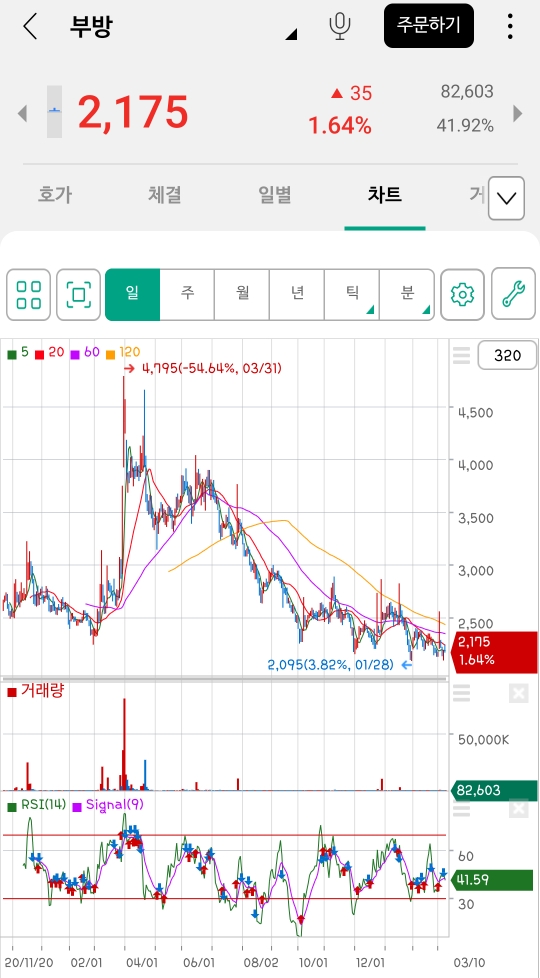Viewport: 540px width, 978px height.
Task: Tap the 41.92% volume ratio
Action: point(465,126)
